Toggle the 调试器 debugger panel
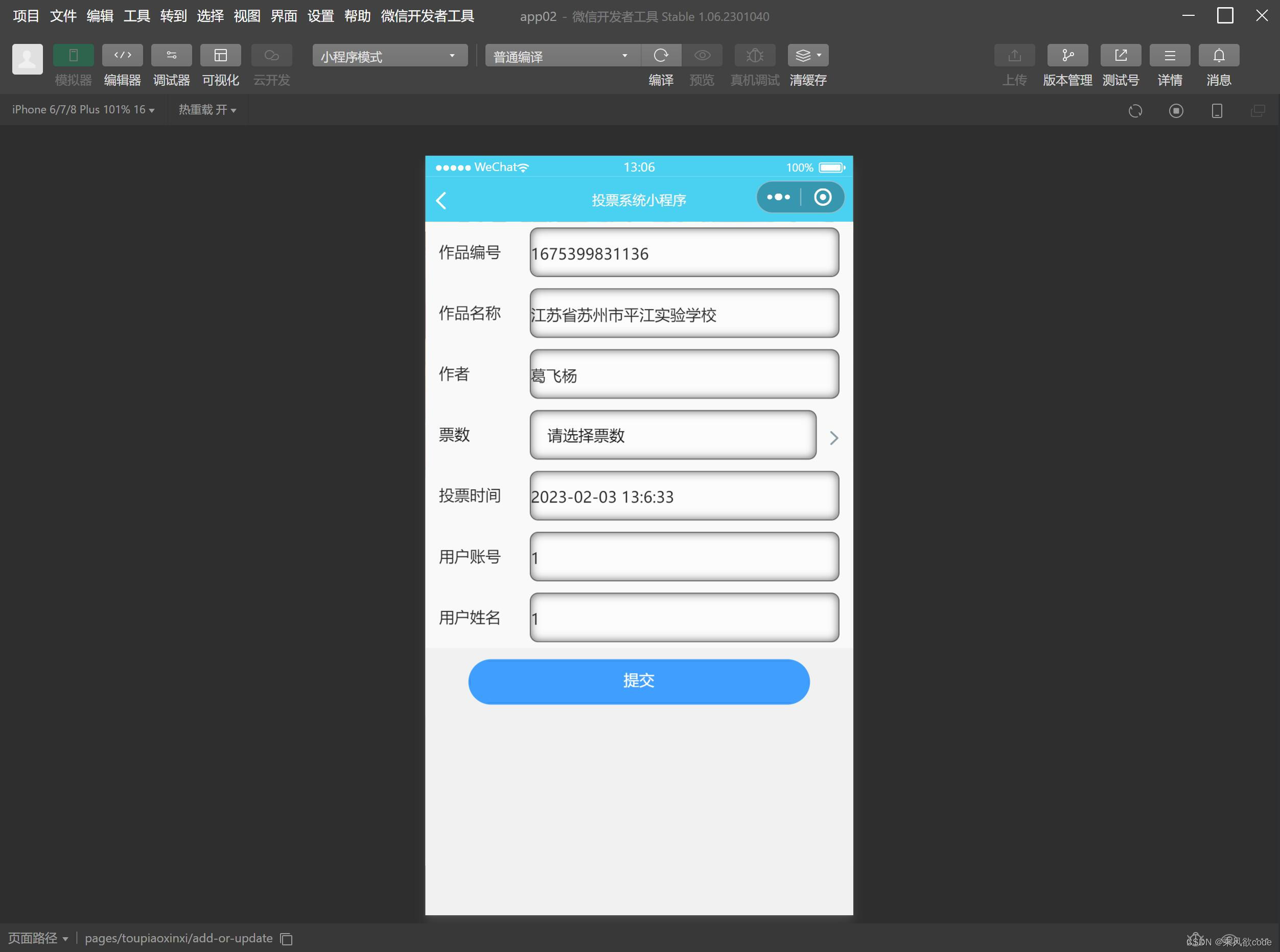Screen dimensions: 1280x952 (x=171, y=55)
